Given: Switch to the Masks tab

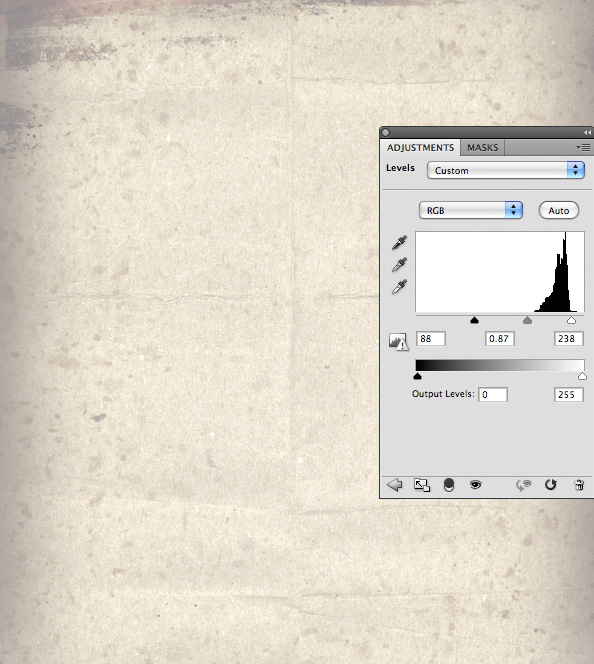Looking at the screenshot, I should 483,147.
